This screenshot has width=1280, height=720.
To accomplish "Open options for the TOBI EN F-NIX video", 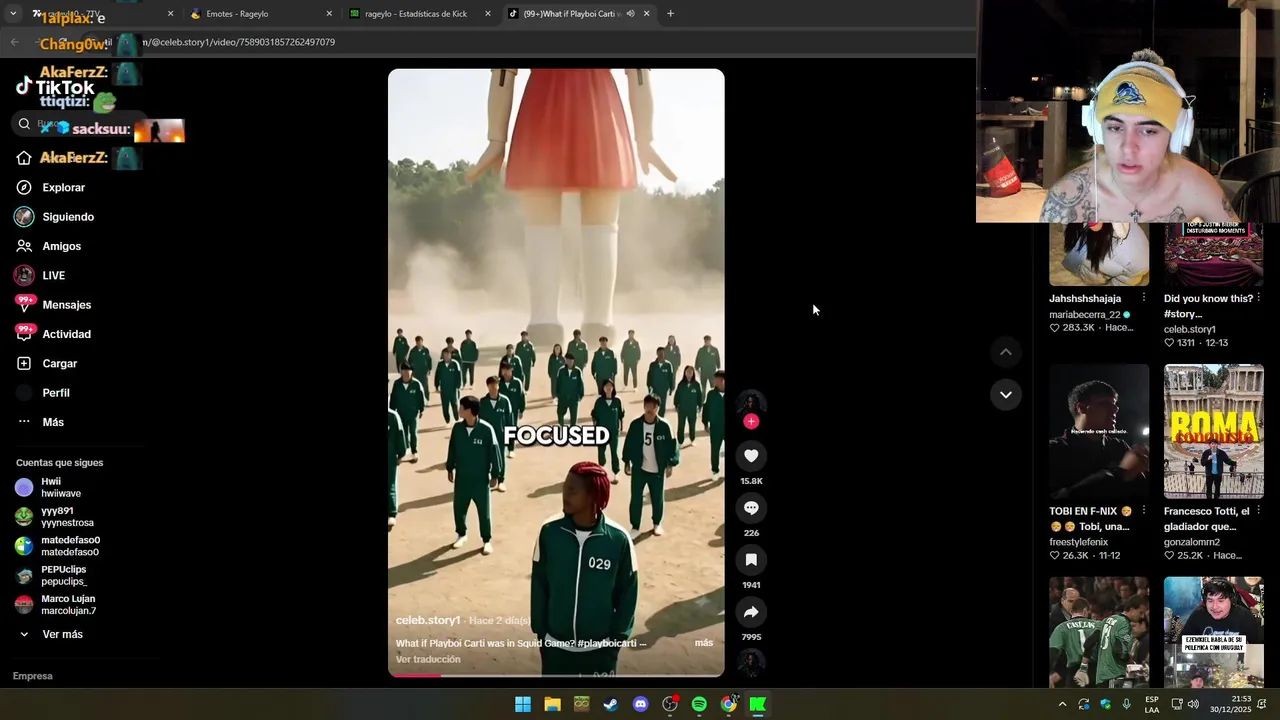I will 1144,511.
